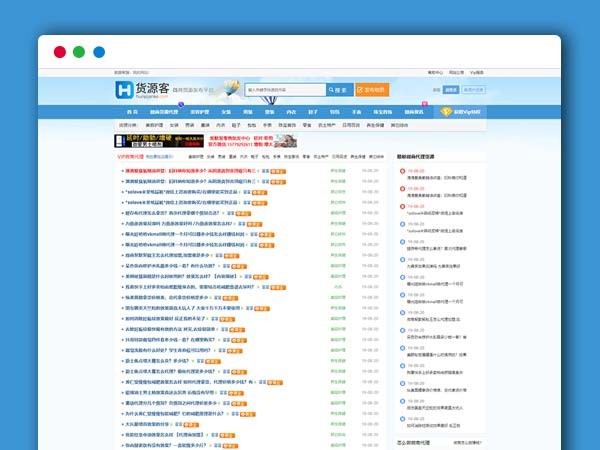Click the orange publish button beside search

(371, 89)
